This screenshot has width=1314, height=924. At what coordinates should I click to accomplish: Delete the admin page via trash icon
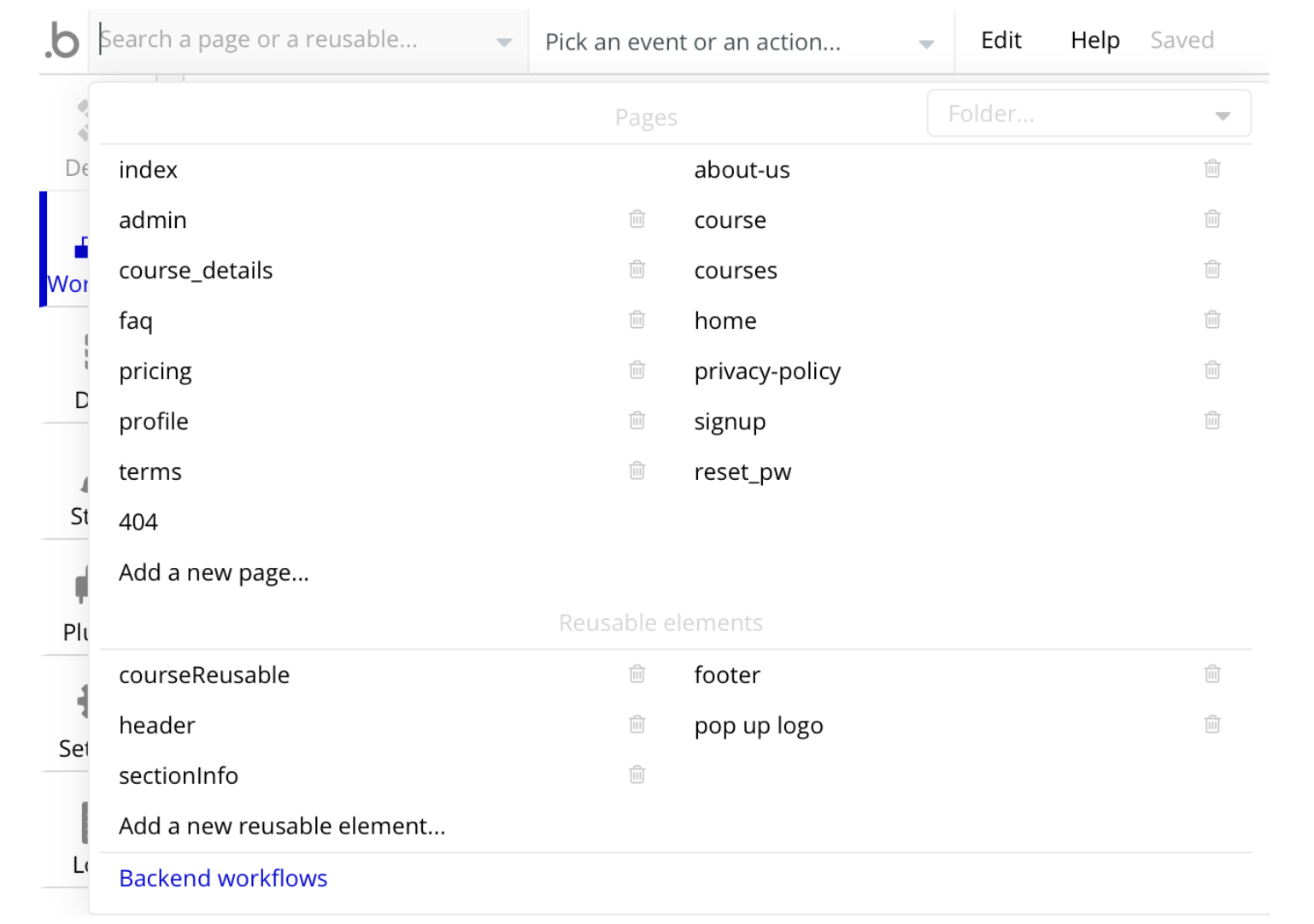point(636,219)
